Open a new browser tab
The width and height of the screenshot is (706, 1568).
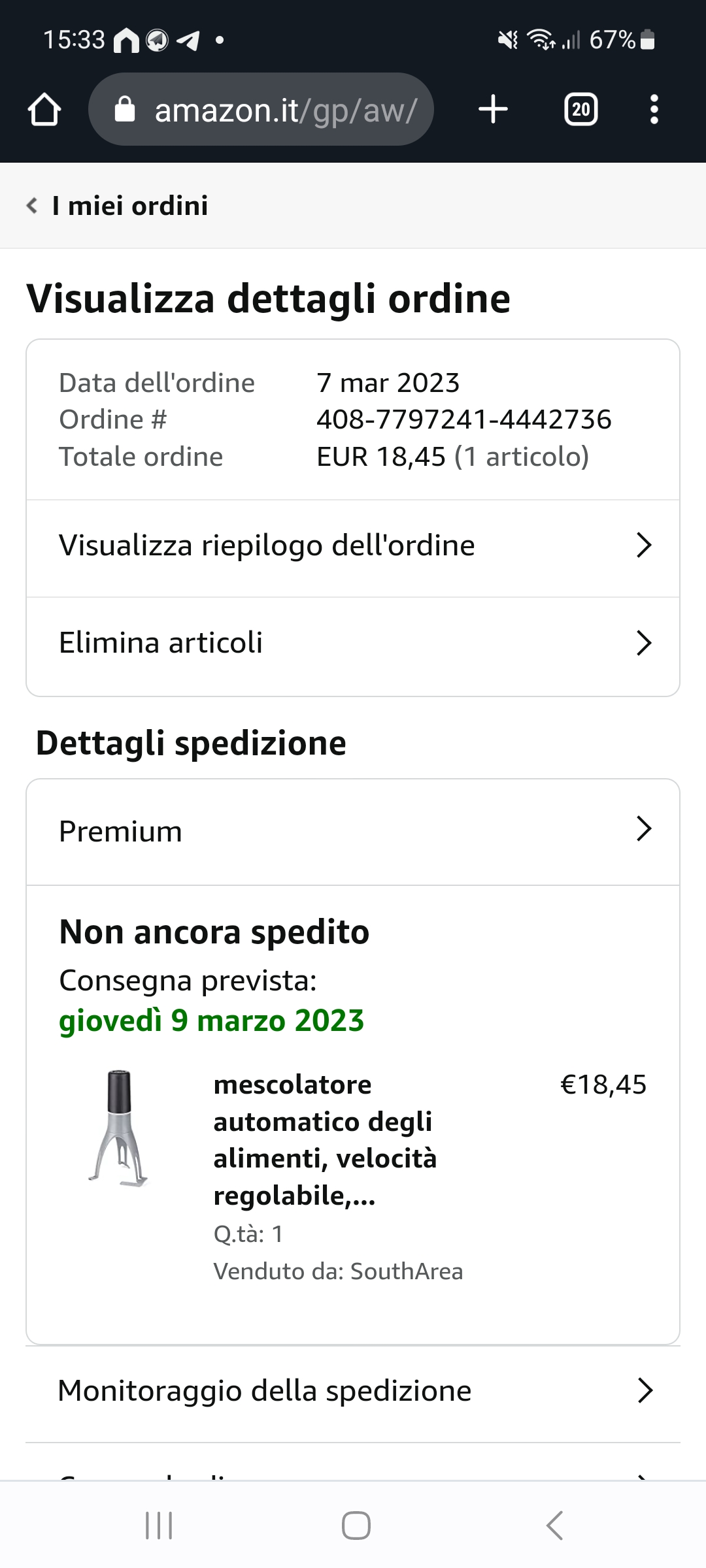493,109
